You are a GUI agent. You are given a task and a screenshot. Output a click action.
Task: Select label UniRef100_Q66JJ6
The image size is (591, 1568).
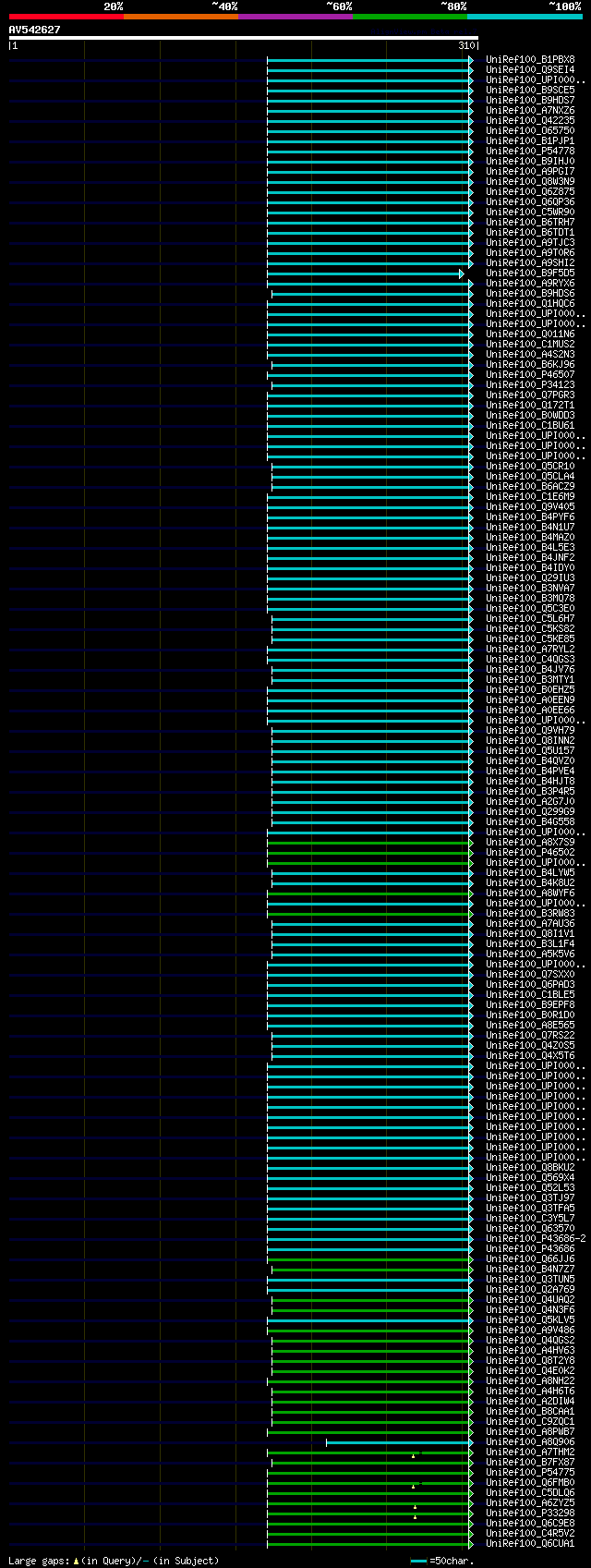coord(530,1258)
